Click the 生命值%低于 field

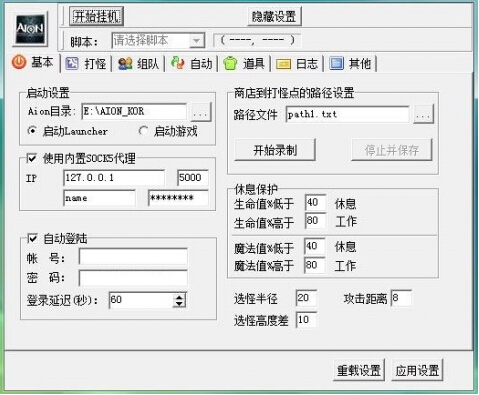tap(315, 203)
